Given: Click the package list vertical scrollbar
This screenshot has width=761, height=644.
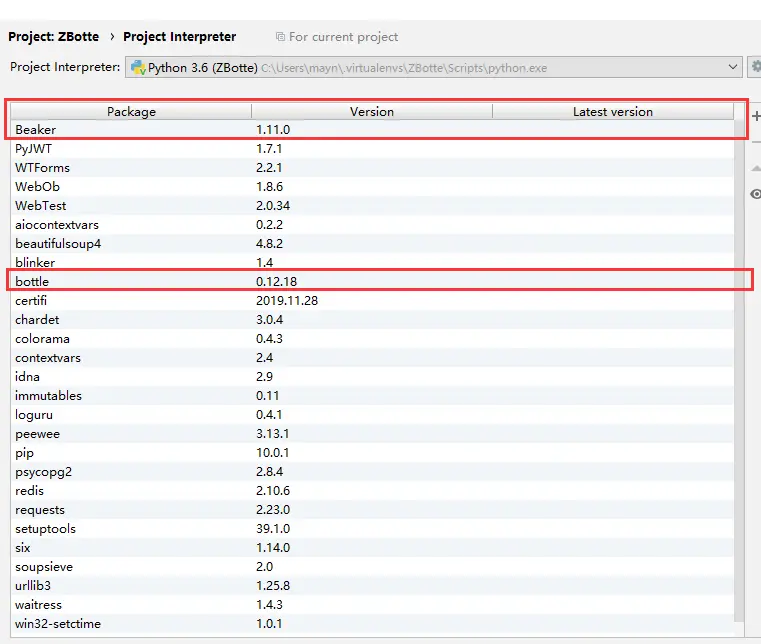Looking at the screenshot, I should point(739,369).
